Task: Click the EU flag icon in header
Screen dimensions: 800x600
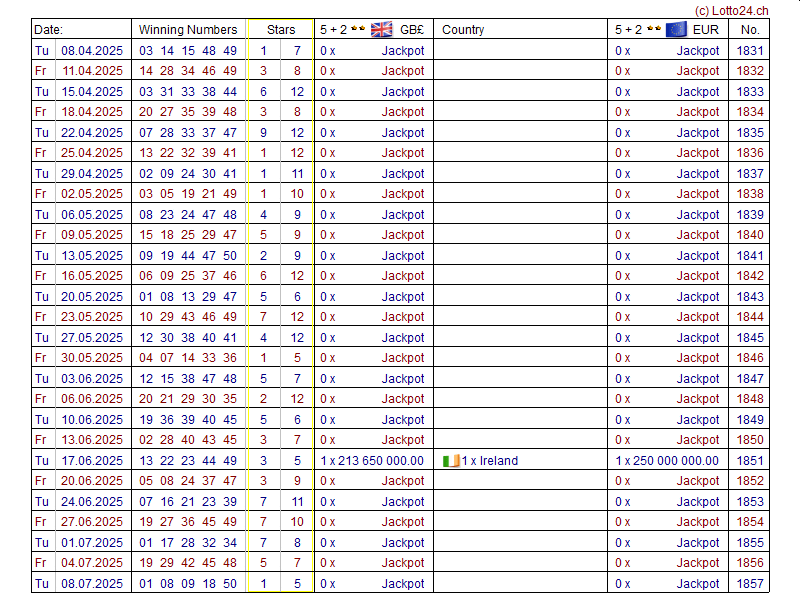Action: (676, 29)
